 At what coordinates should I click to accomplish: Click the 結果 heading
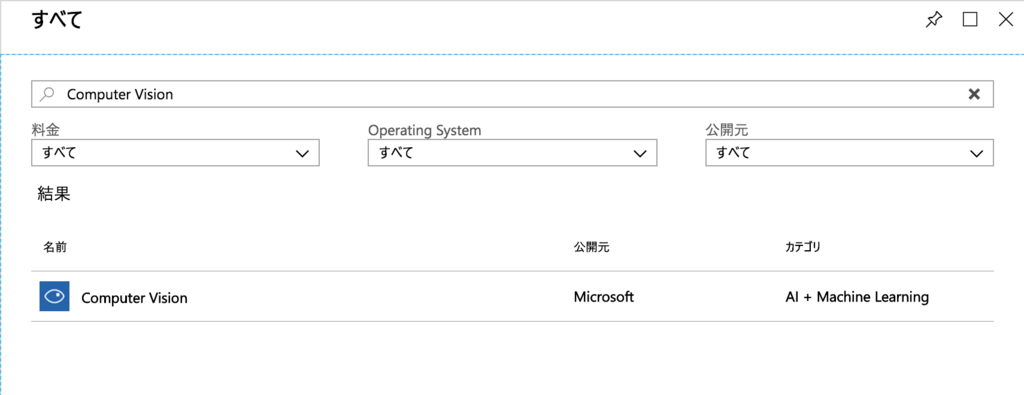[x=54, y=194]
